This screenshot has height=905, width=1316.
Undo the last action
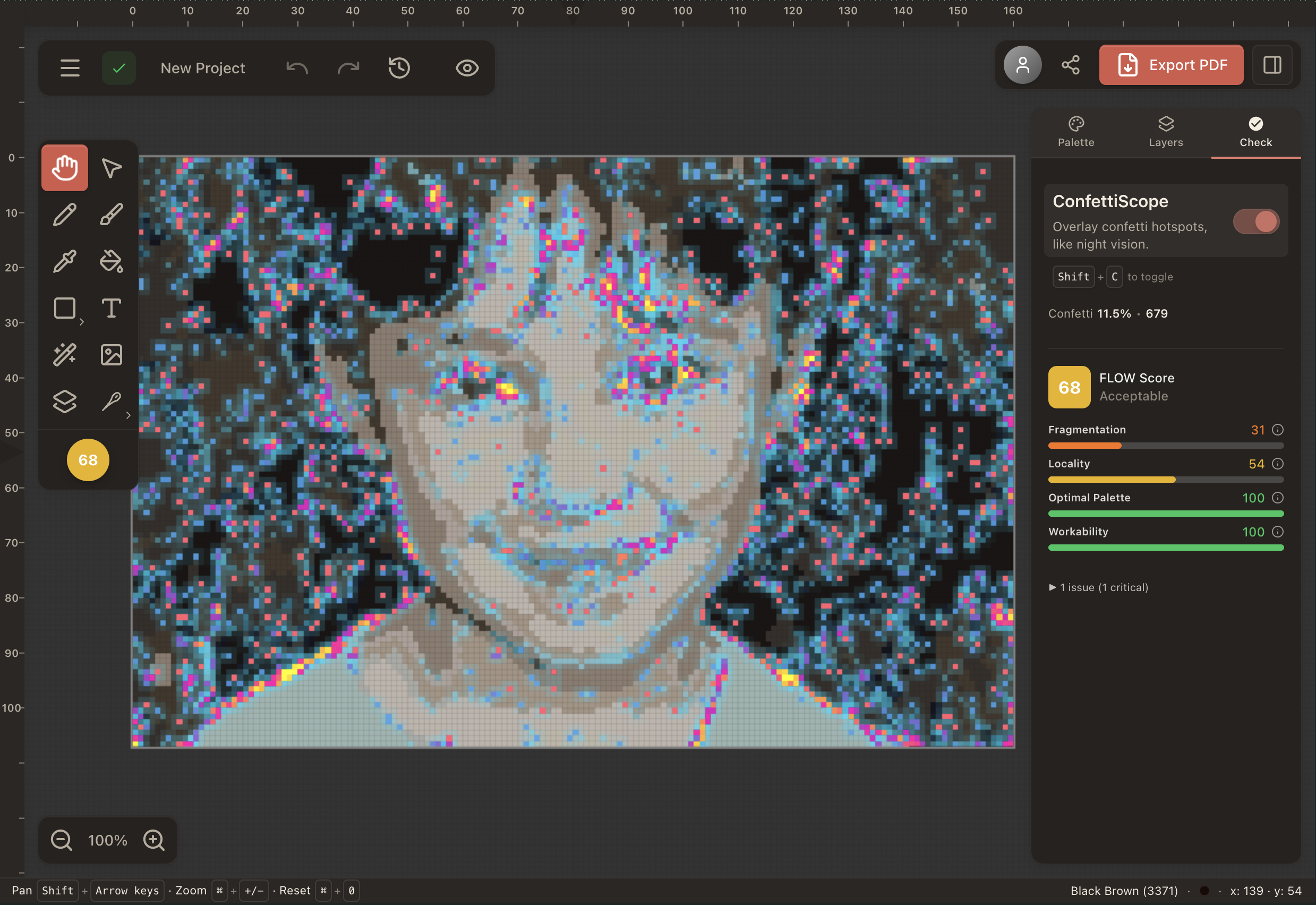click(297, 68)
